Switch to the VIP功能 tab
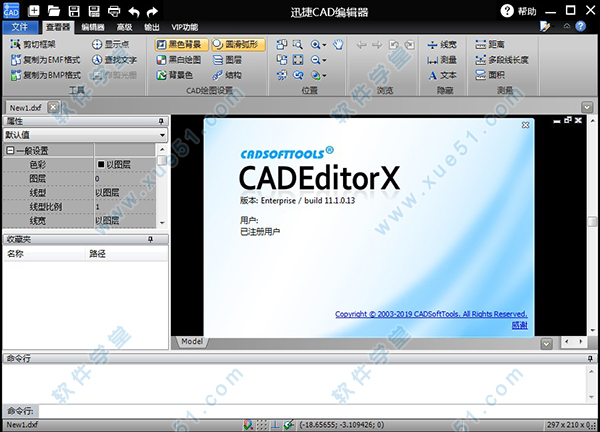The width and height of the screenshot is (600, 432). (184, 27)
